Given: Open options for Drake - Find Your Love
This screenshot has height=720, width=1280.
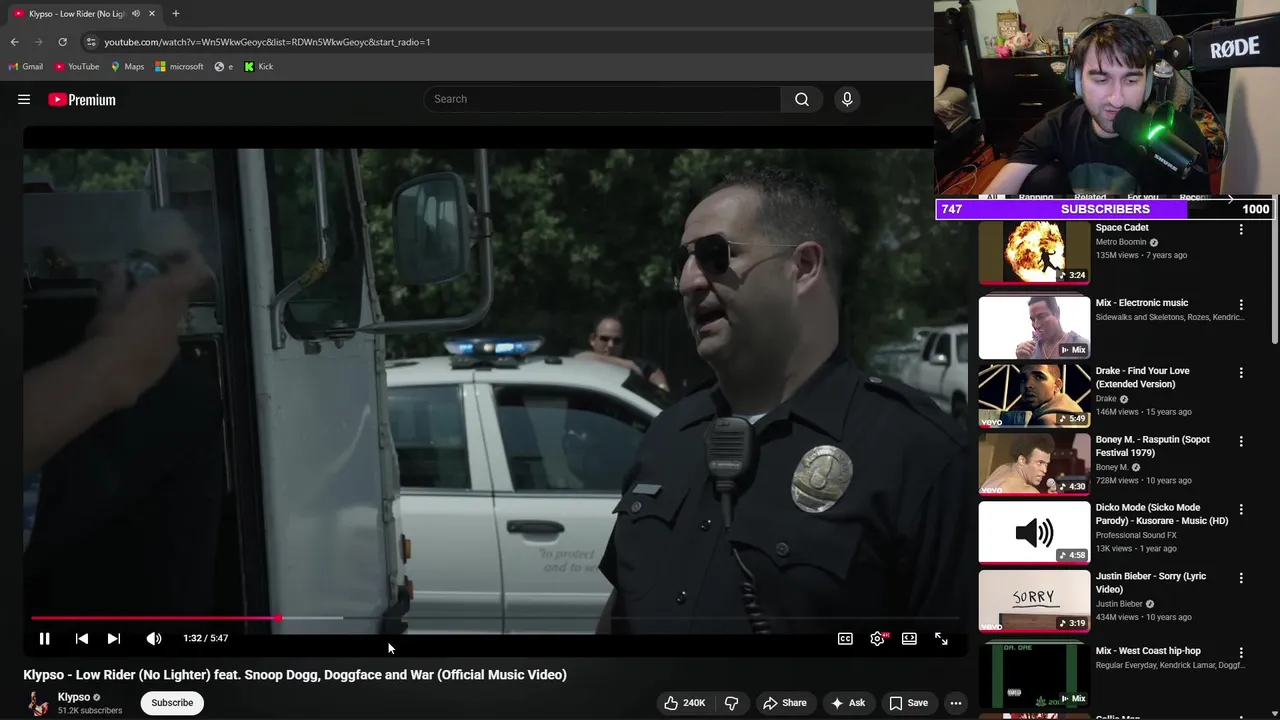Looking at the screenshot, I should click(x=1241, y=372).
